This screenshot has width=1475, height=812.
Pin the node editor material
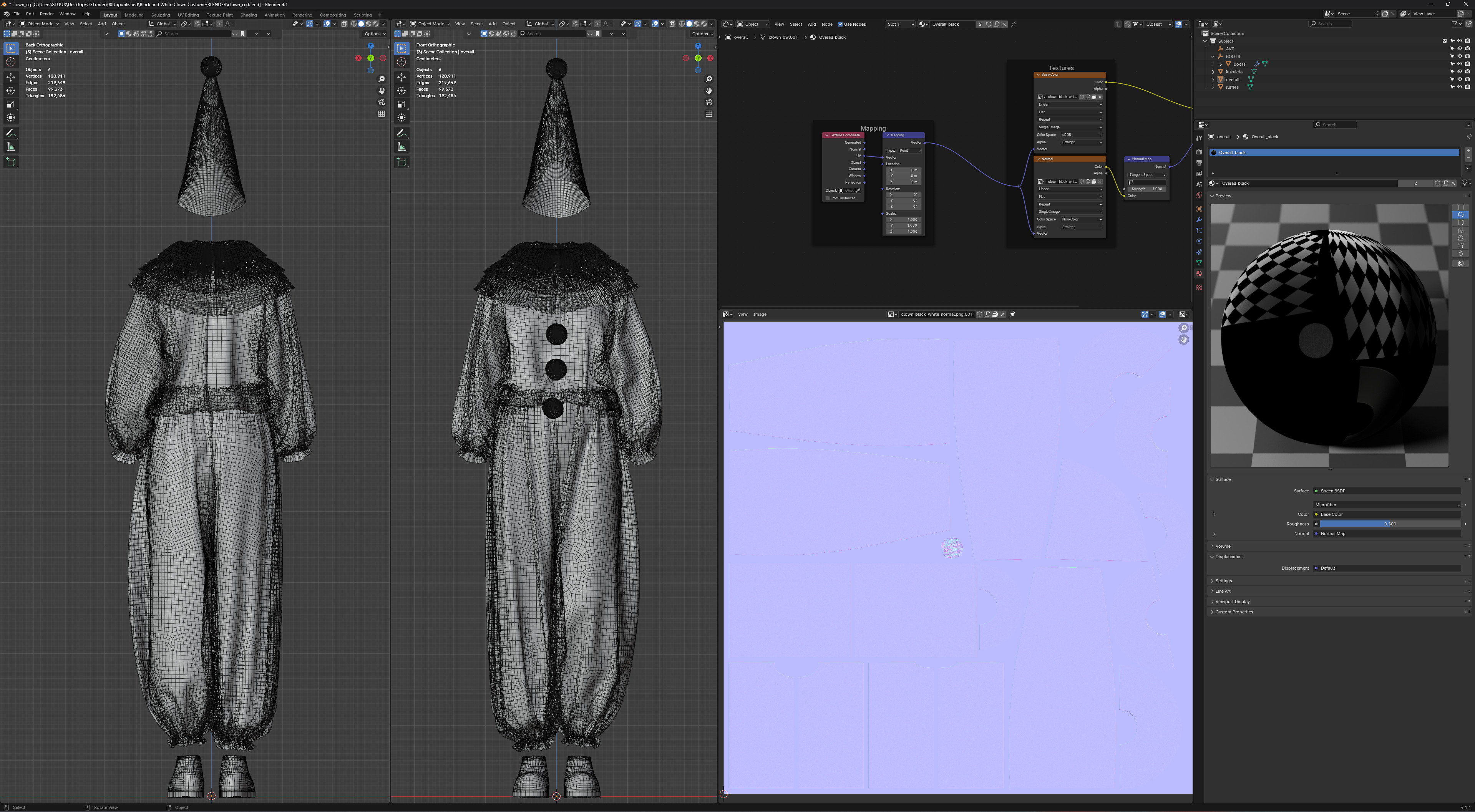coord(1014,24)
